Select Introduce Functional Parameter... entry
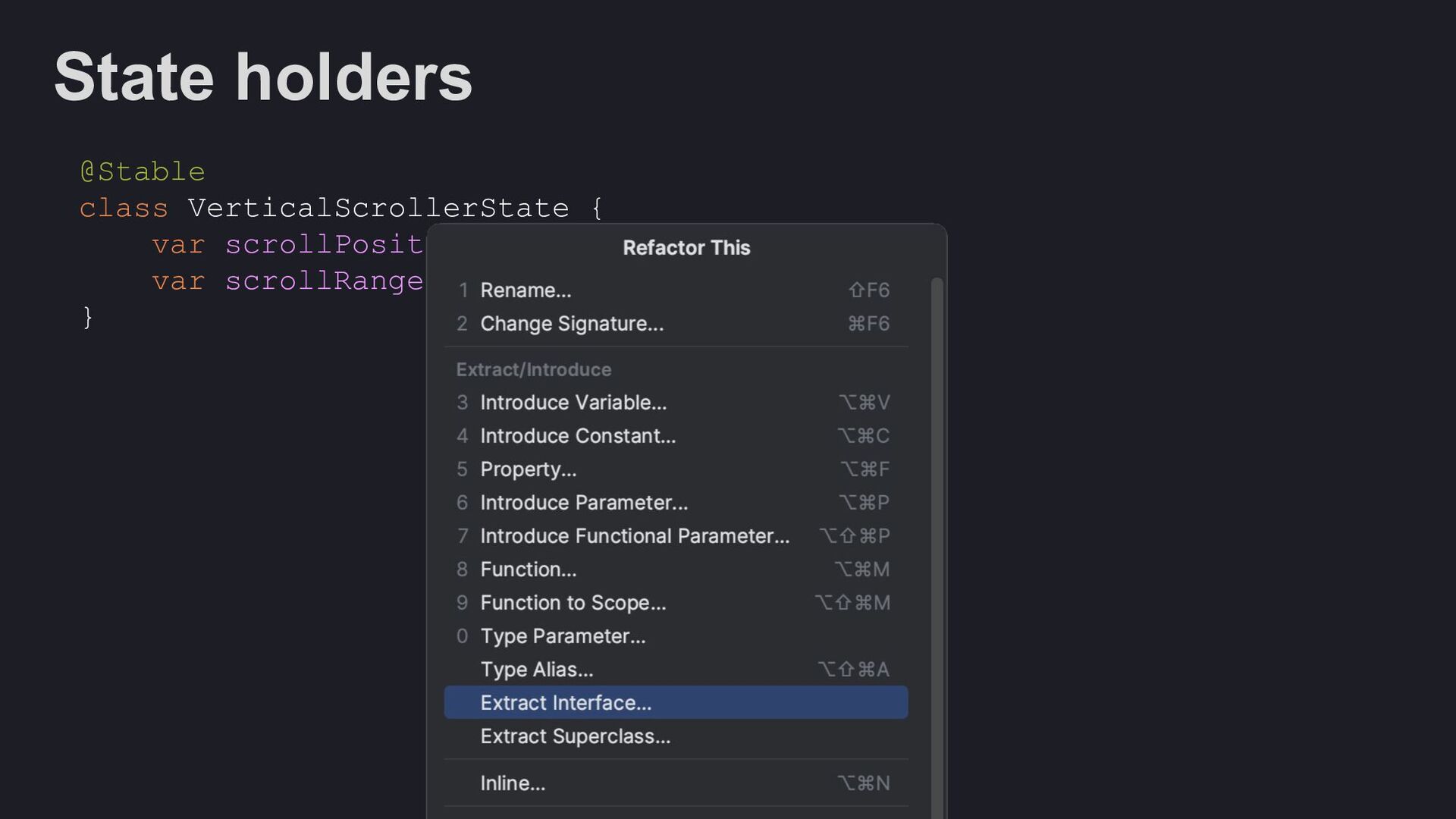This screenshot has width=1456, height=819. pyautogui.click(x=635, y=536)
